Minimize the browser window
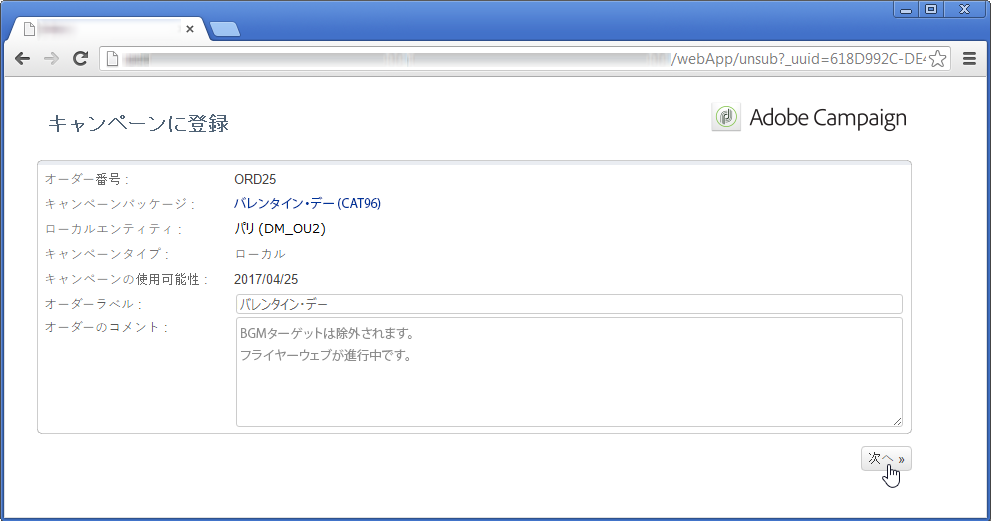The image size is (994, 522). (906, 9)
